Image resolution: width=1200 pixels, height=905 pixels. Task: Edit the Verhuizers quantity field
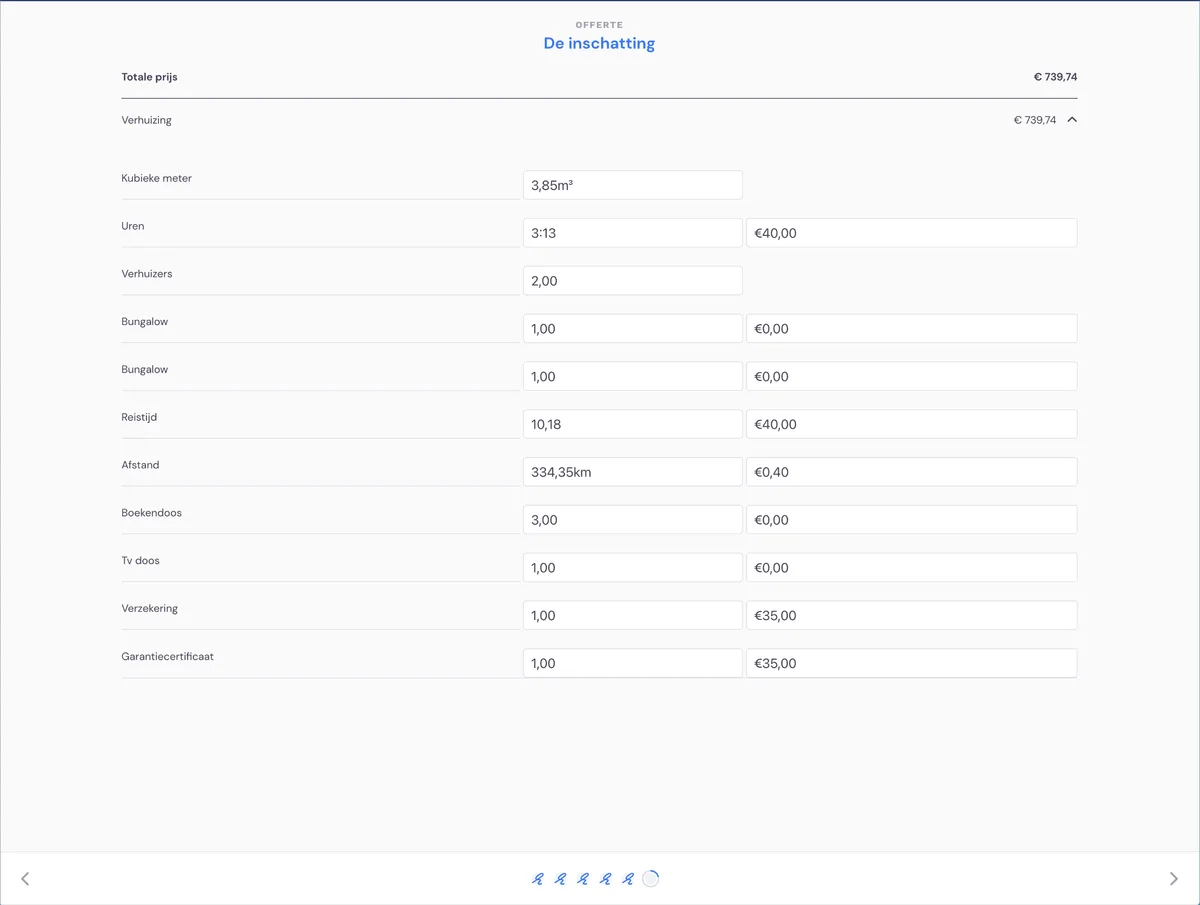pos(633,281)
